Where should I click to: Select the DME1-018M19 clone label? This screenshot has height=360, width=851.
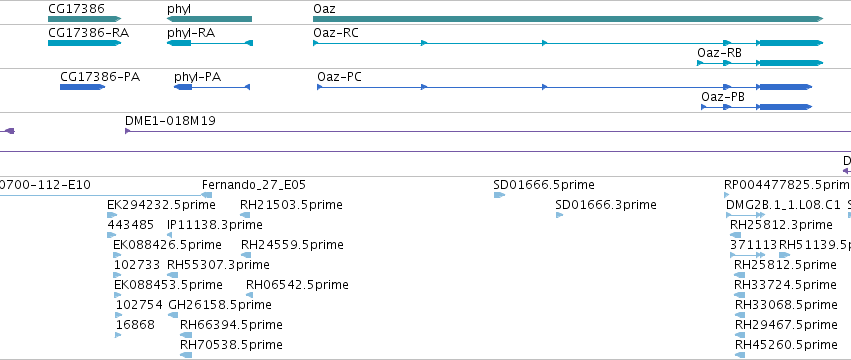coord(170,121)
